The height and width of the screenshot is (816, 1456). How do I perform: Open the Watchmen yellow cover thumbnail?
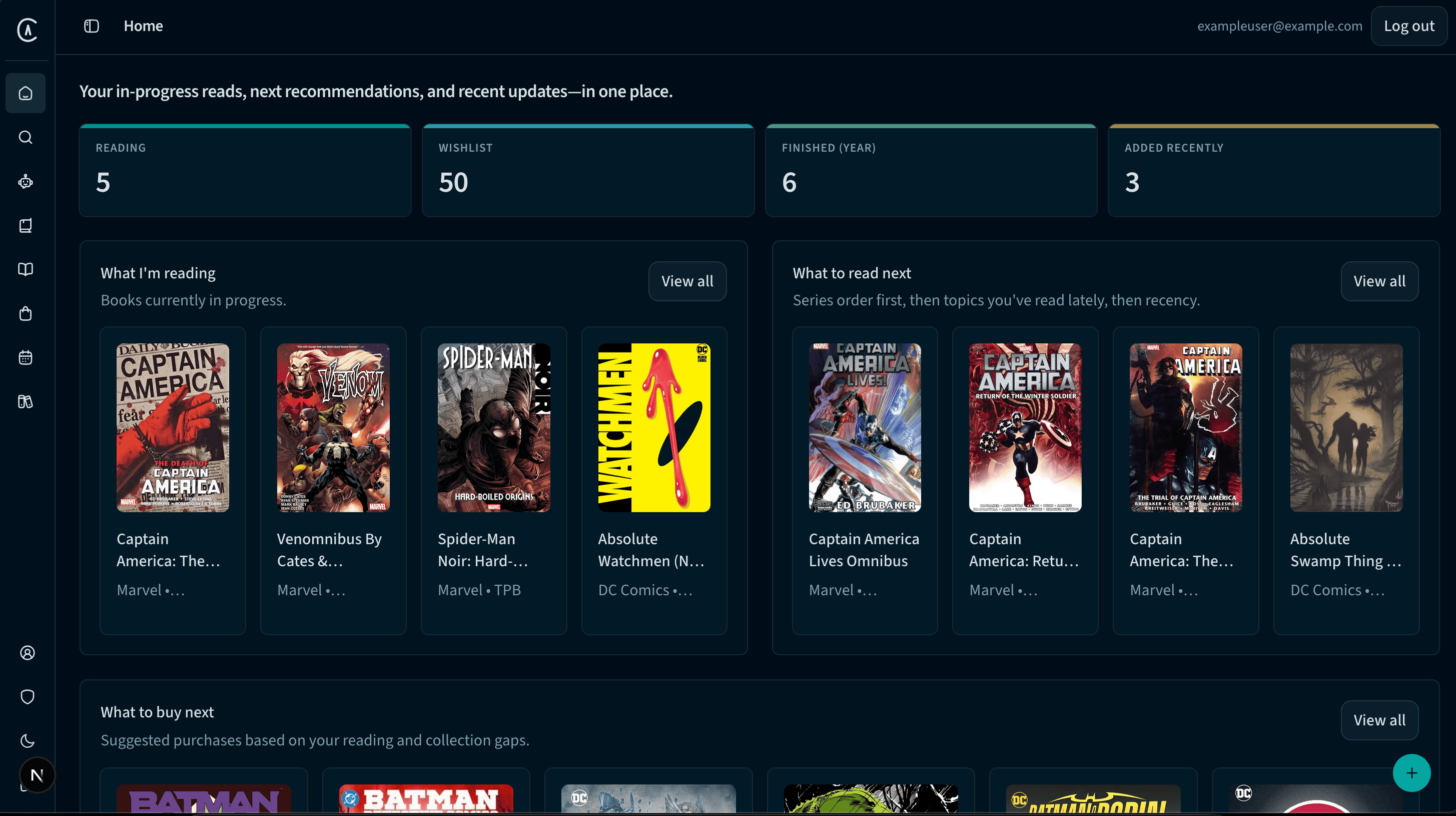point(654,428)
